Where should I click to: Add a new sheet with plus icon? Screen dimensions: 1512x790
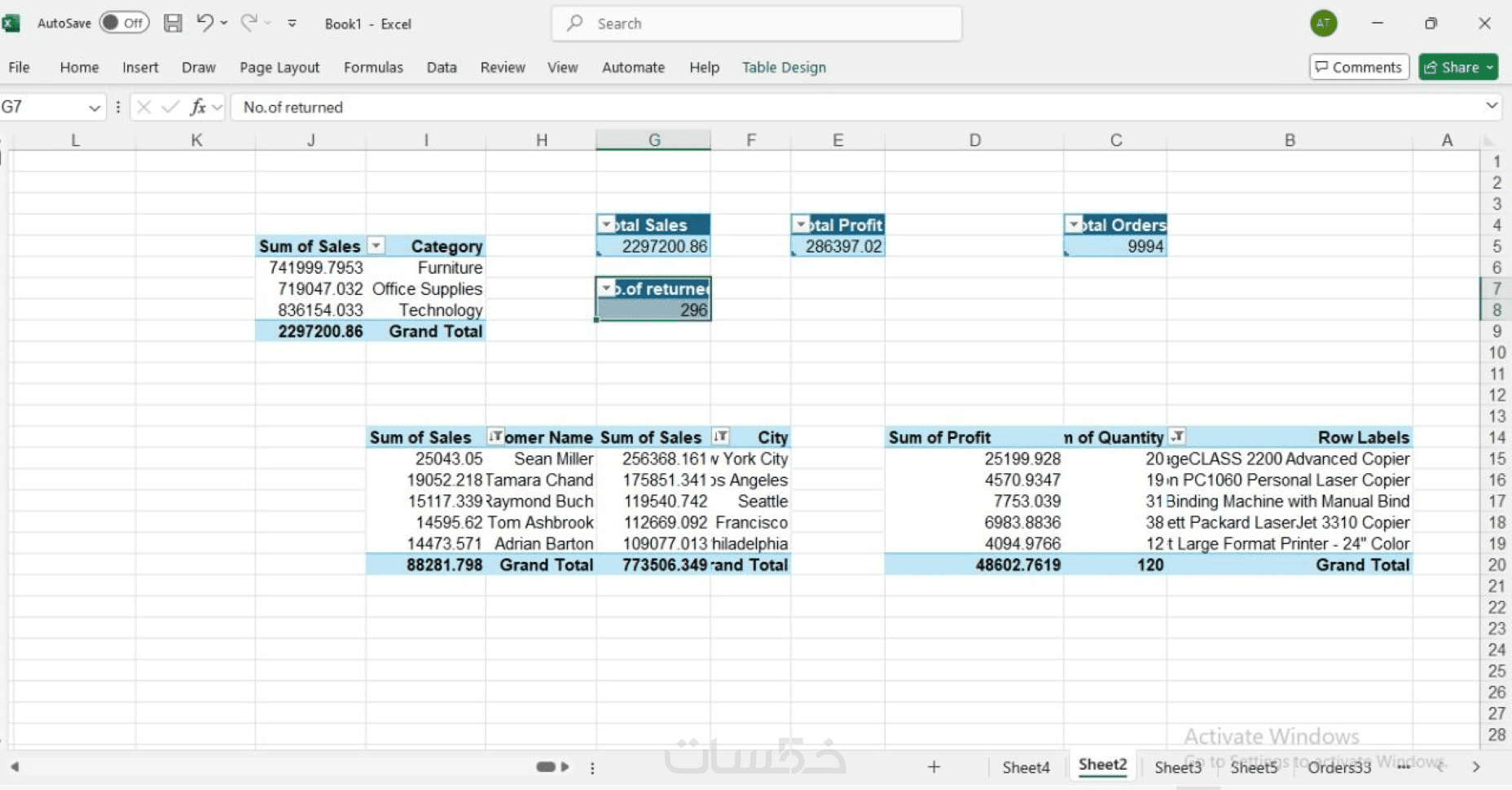click(x=934, y=766)
